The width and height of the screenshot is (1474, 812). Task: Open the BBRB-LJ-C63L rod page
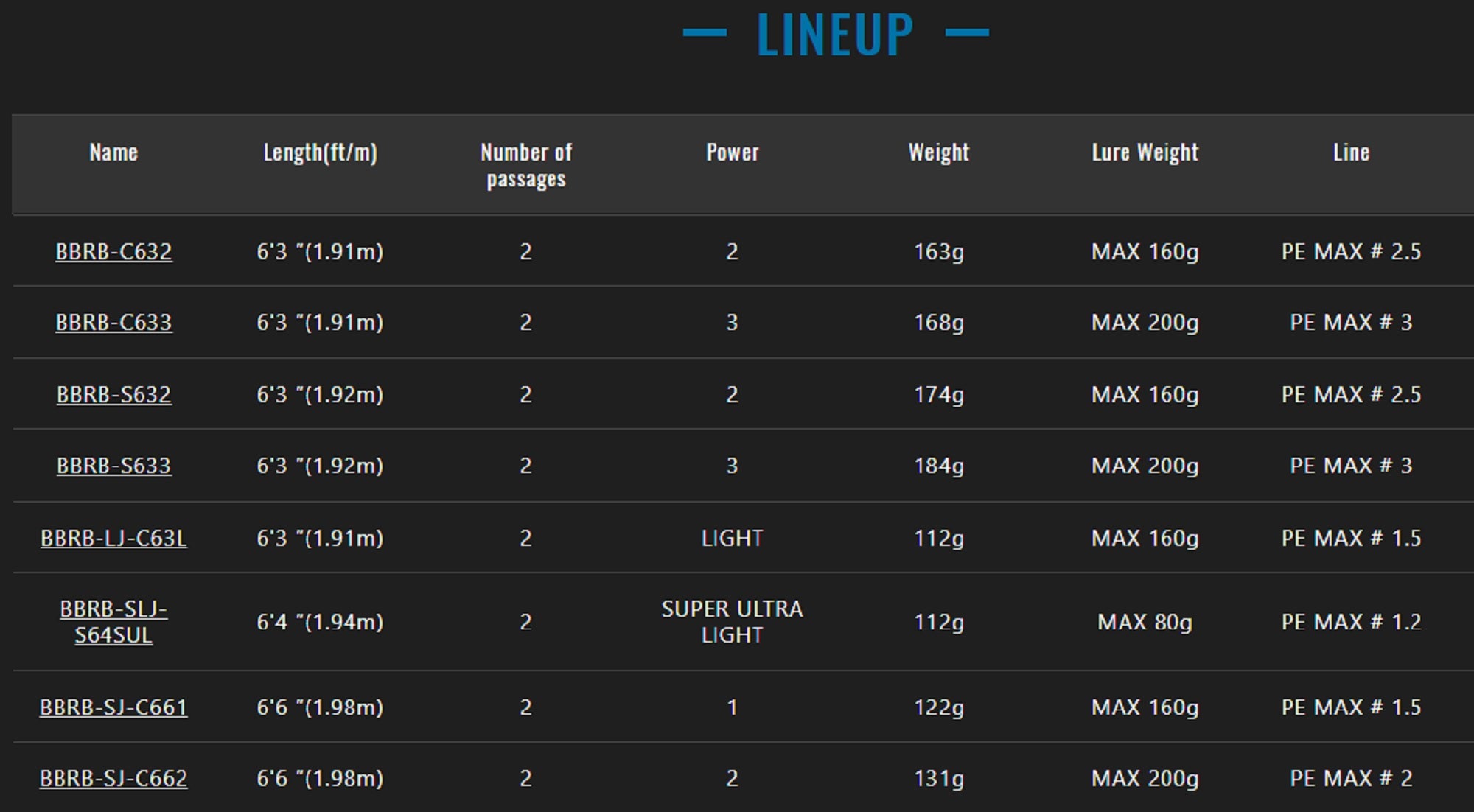click(113, 539)
